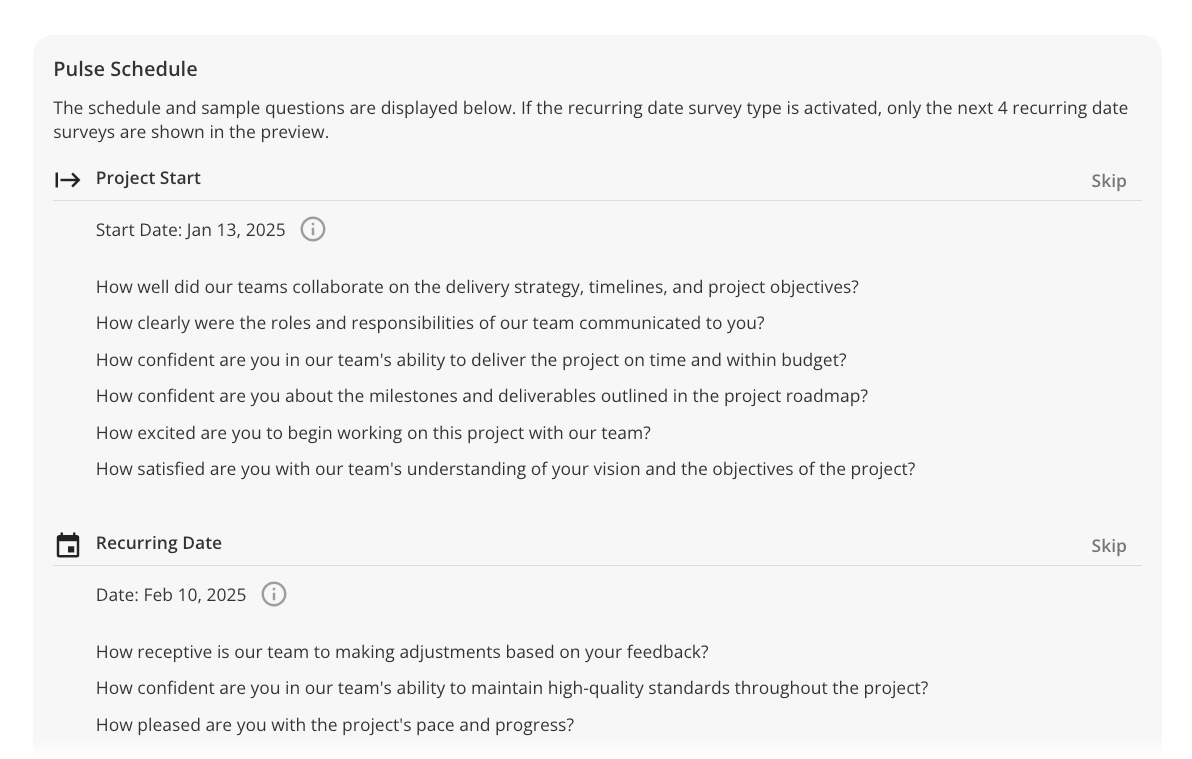Screen dimensions: 1192x759
Task: Select question about teams collaborating on delivery strategy
Action: [477, 287]
